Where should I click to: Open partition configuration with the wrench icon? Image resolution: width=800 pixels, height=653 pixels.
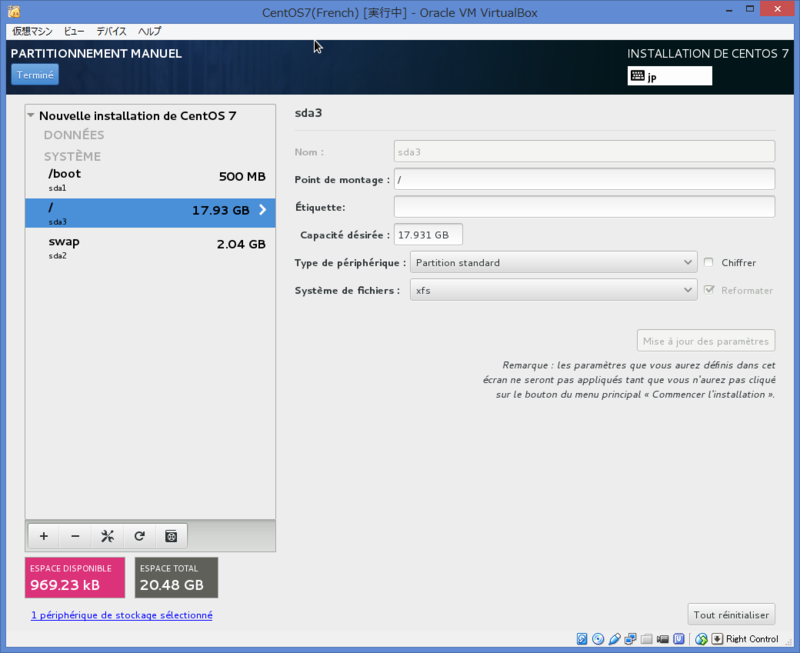pyautogui.click(x=107, y=536)
